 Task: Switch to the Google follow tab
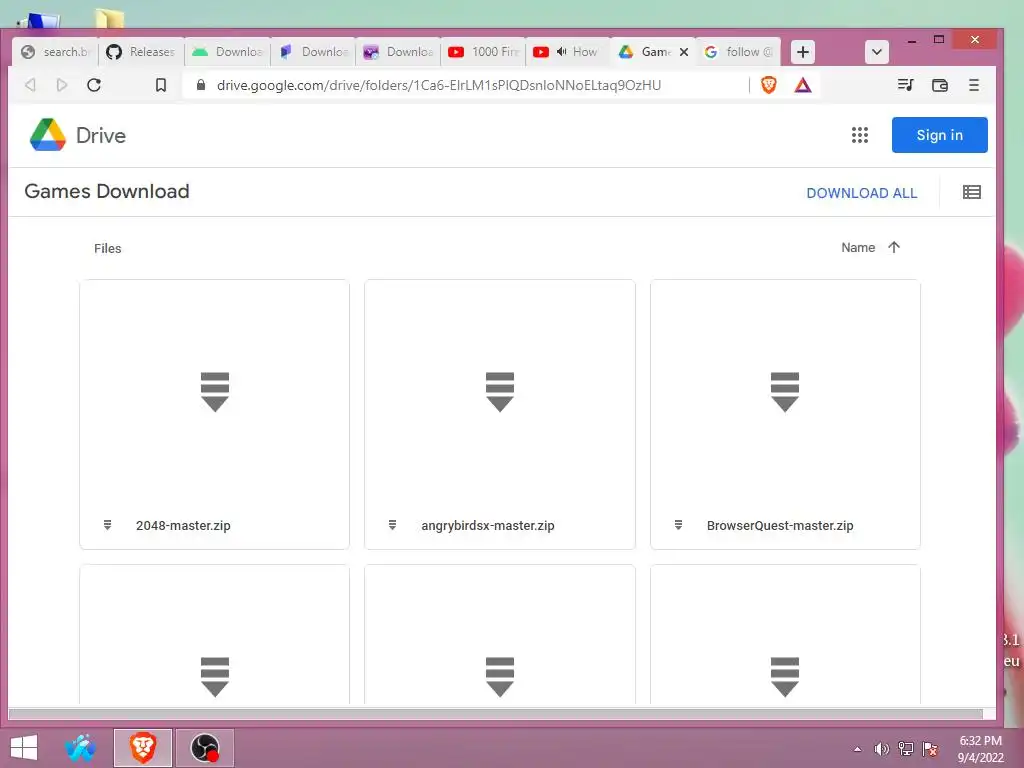739,52
